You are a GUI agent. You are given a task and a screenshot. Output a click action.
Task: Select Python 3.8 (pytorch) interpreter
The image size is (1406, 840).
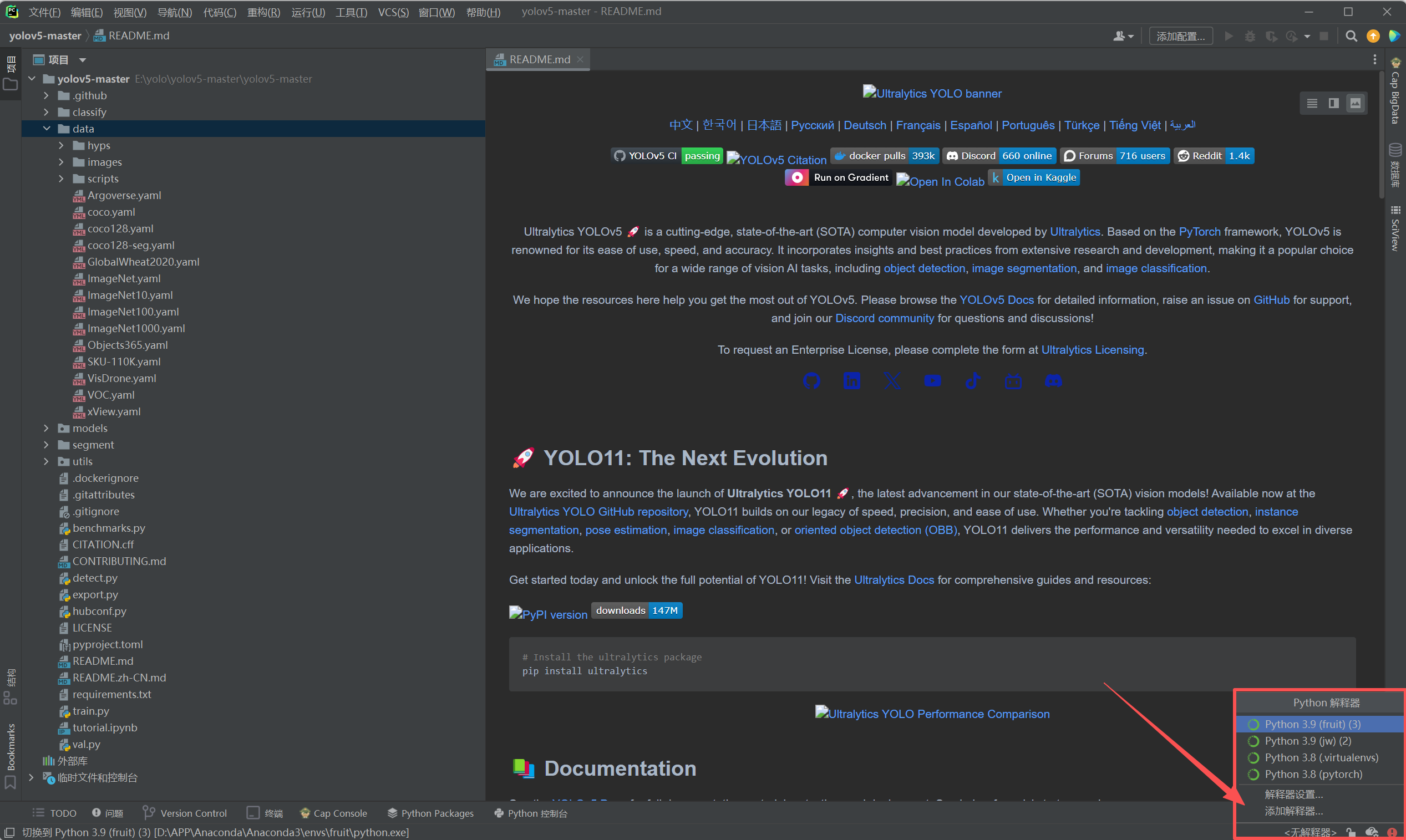(x=1313, y=774)
